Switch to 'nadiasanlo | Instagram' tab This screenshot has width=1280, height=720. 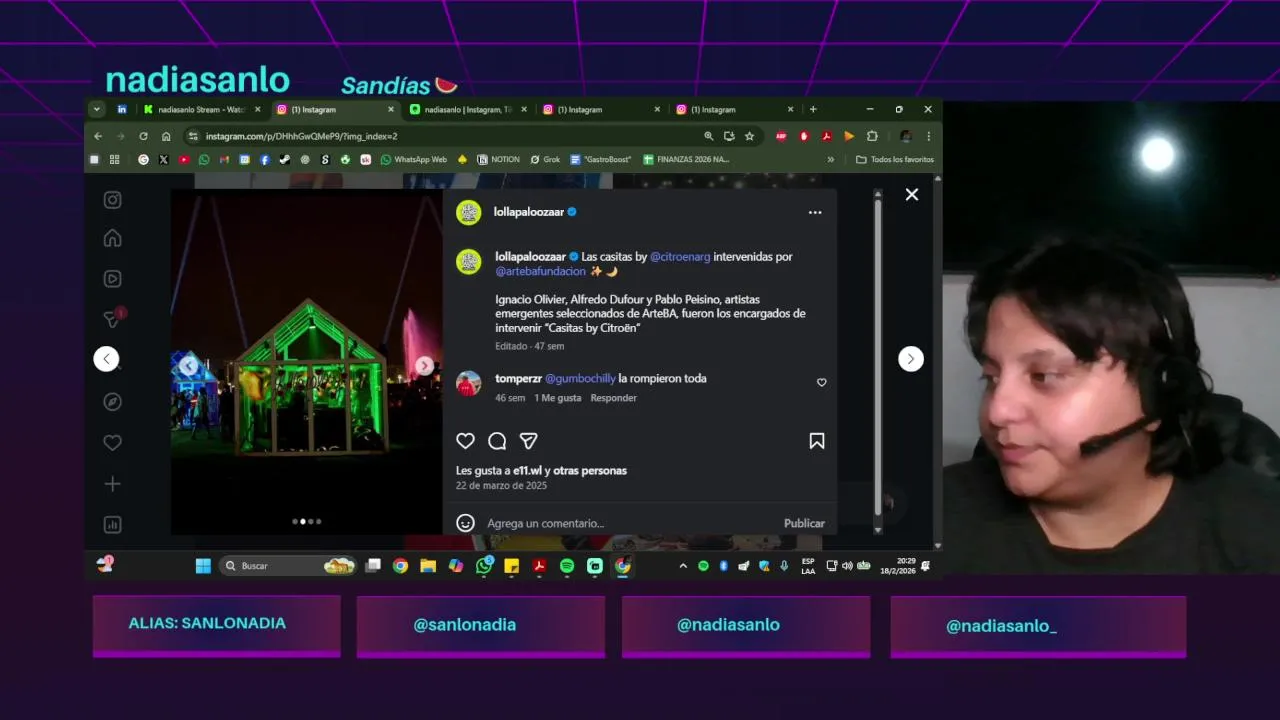click(468, 110)
